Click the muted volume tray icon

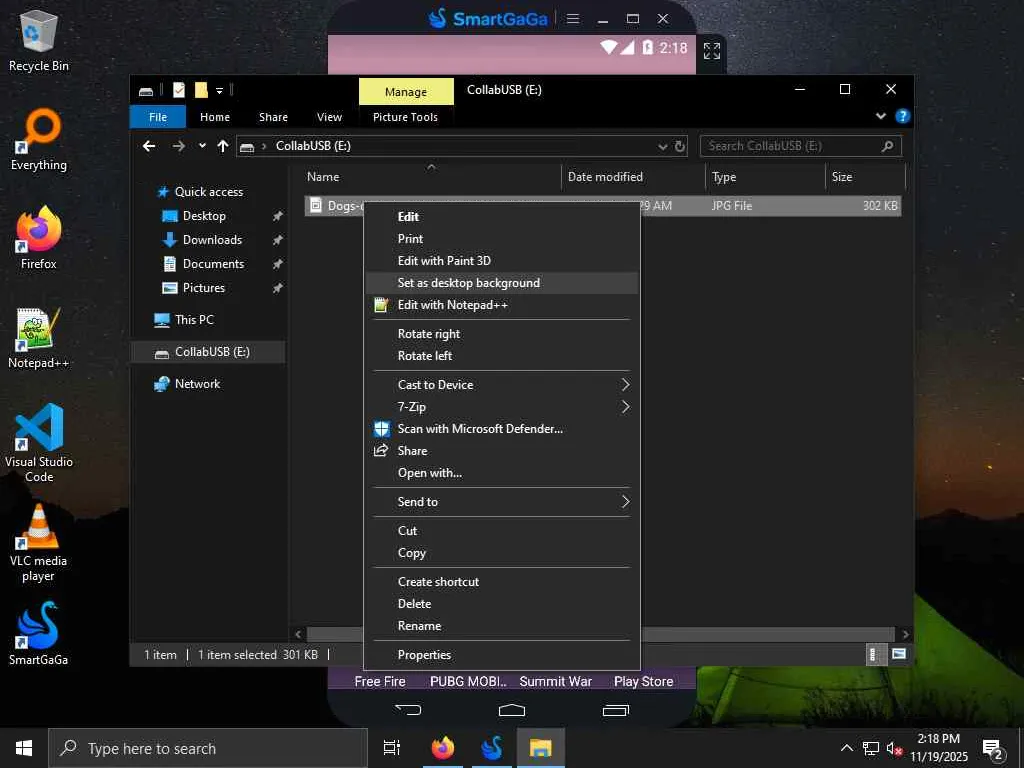click(894, 748)
